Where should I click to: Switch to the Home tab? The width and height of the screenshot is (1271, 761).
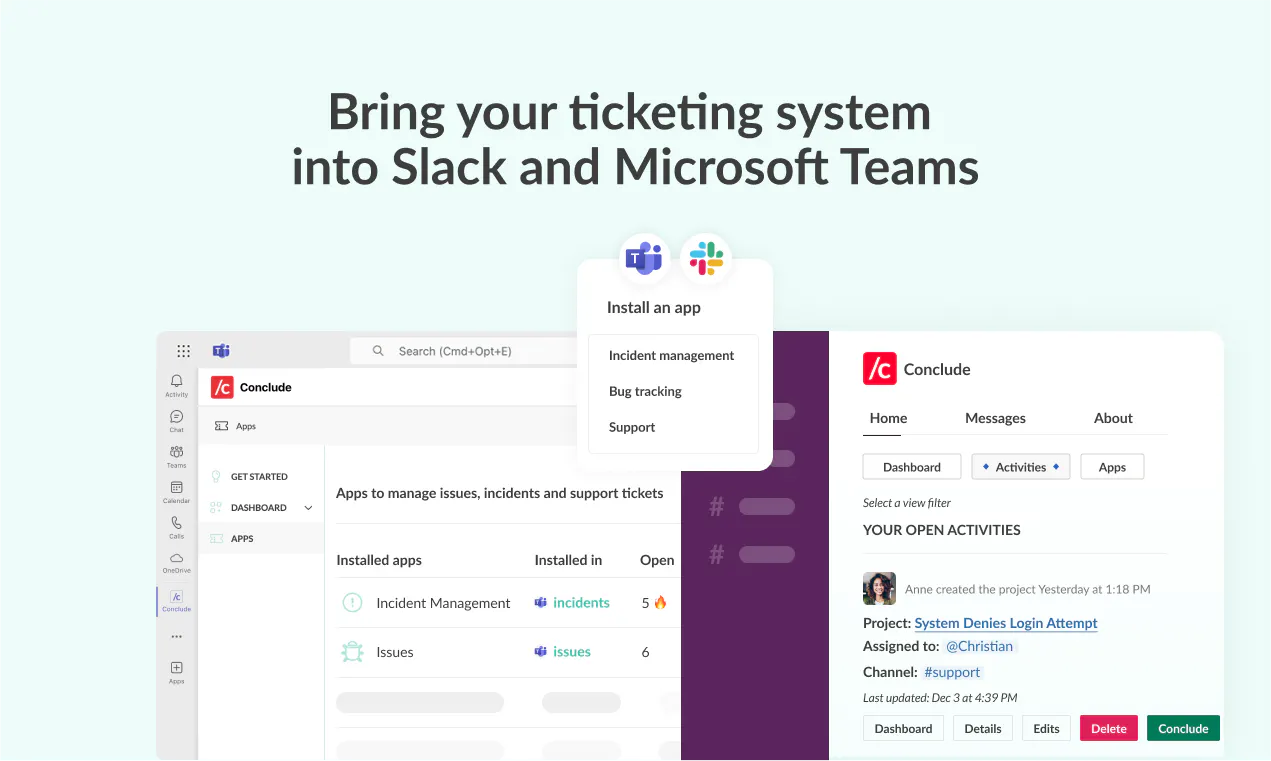pos(888,418)
